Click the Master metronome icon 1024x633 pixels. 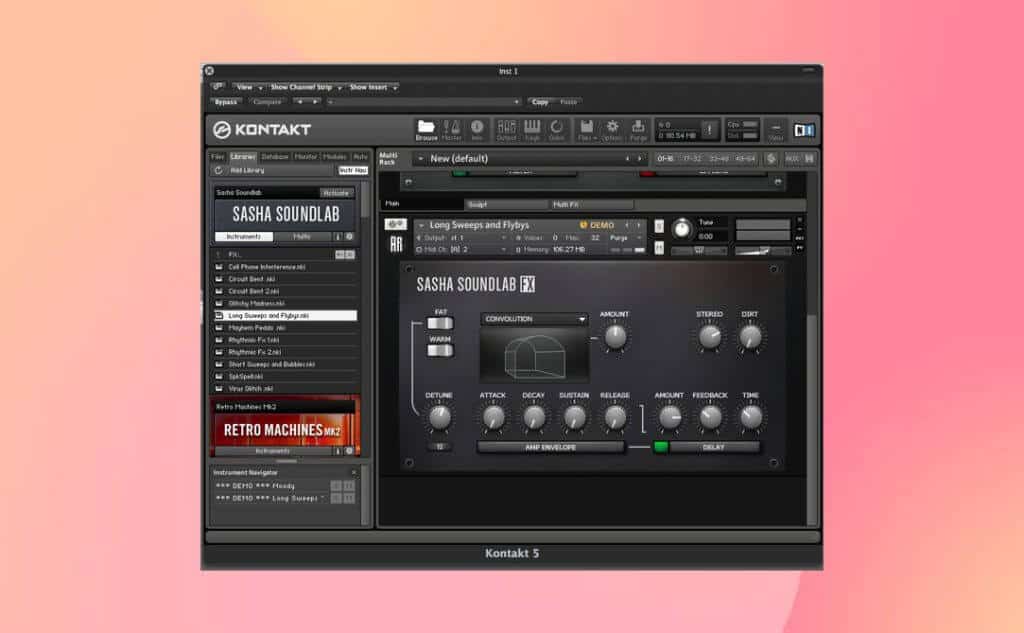[x=451, y=129]
